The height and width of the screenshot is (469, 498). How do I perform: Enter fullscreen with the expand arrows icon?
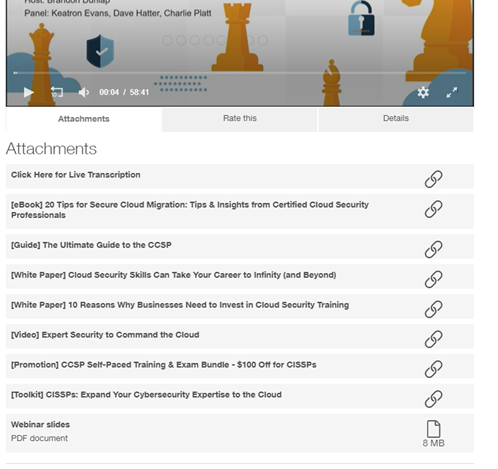(452, 92)
